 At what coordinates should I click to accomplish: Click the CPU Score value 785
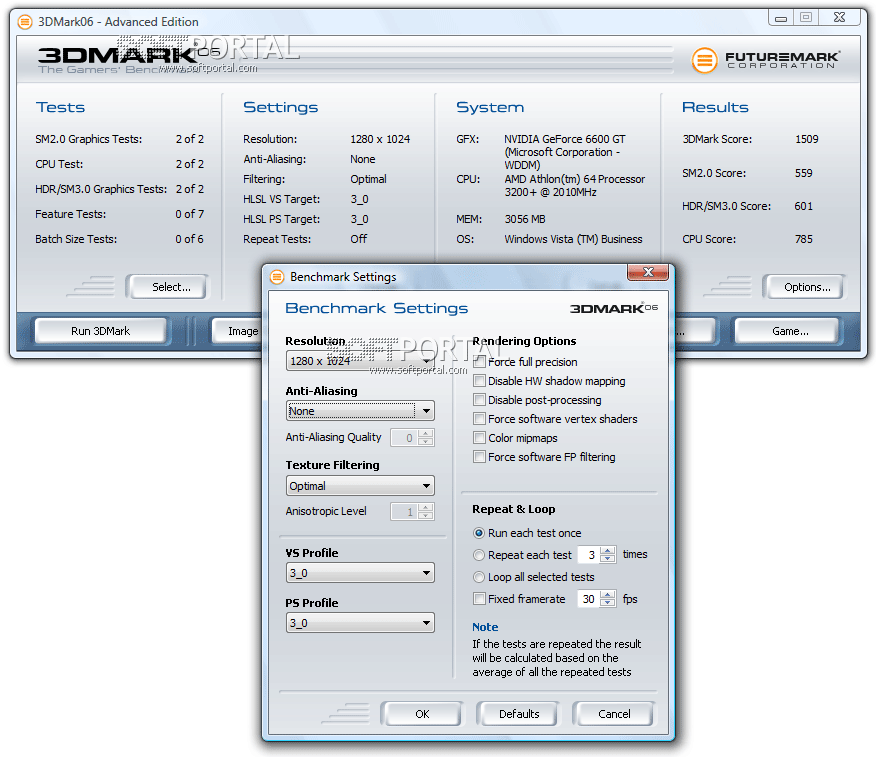803,239
